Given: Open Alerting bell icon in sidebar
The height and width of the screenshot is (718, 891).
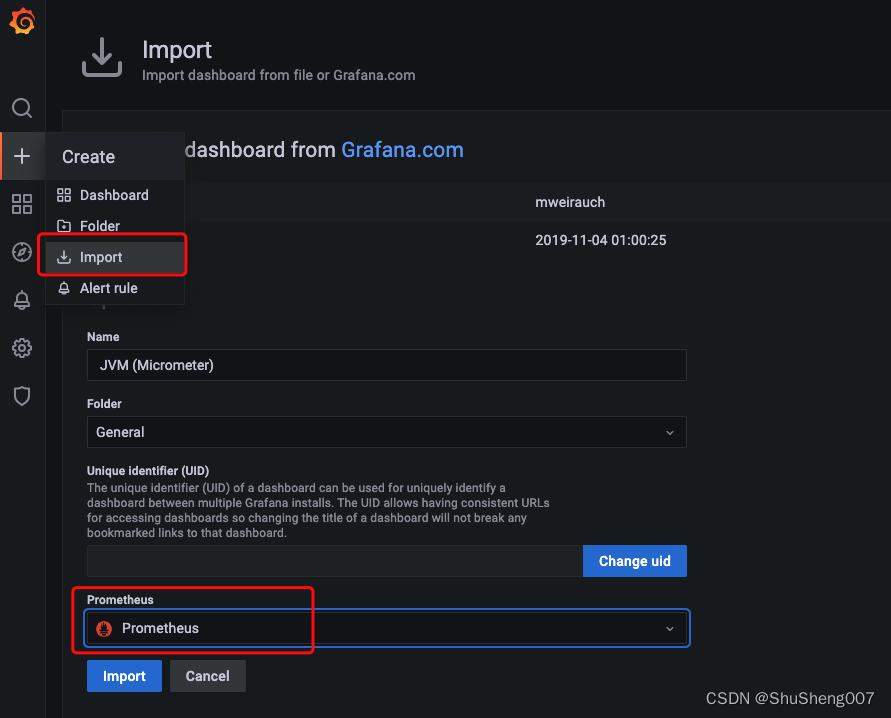Looking at the screenshot, I should click(x=22, y=300).
